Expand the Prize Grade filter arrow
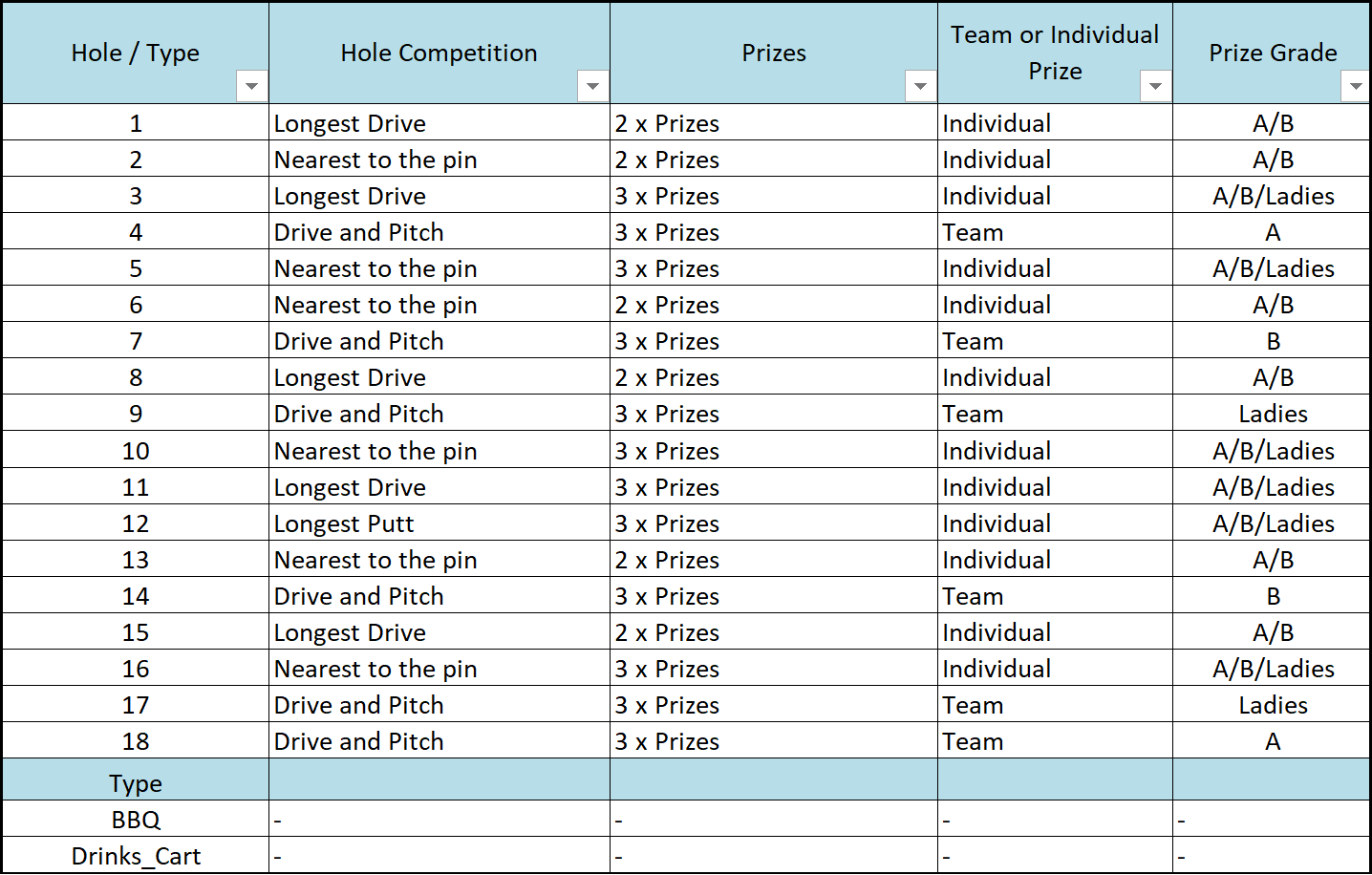This screenshot has width=1372, height=875. click(1355, 87)
